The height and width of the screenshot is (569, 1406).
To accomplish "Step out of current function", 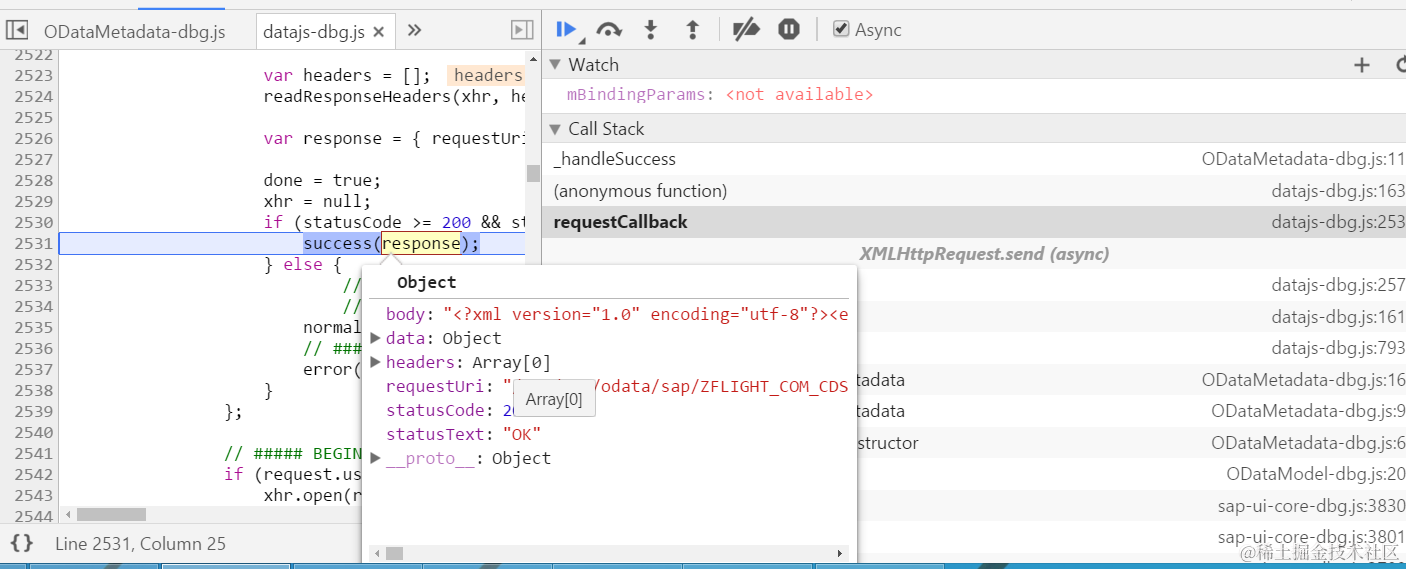I will pyautogui.click(x=692, y=30).
